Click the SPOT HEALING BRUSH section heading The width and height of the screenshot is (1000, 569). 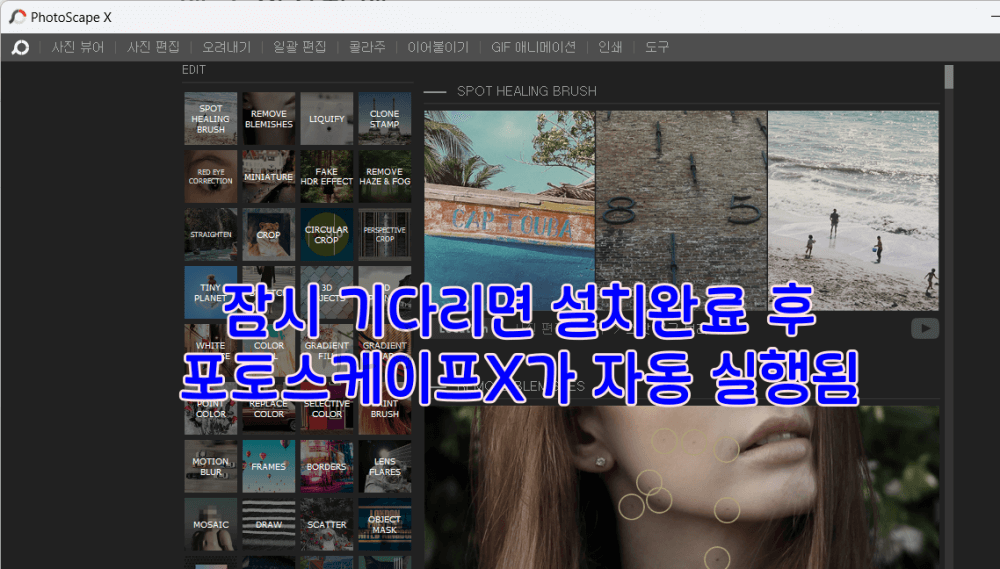[x=527, y=91]
